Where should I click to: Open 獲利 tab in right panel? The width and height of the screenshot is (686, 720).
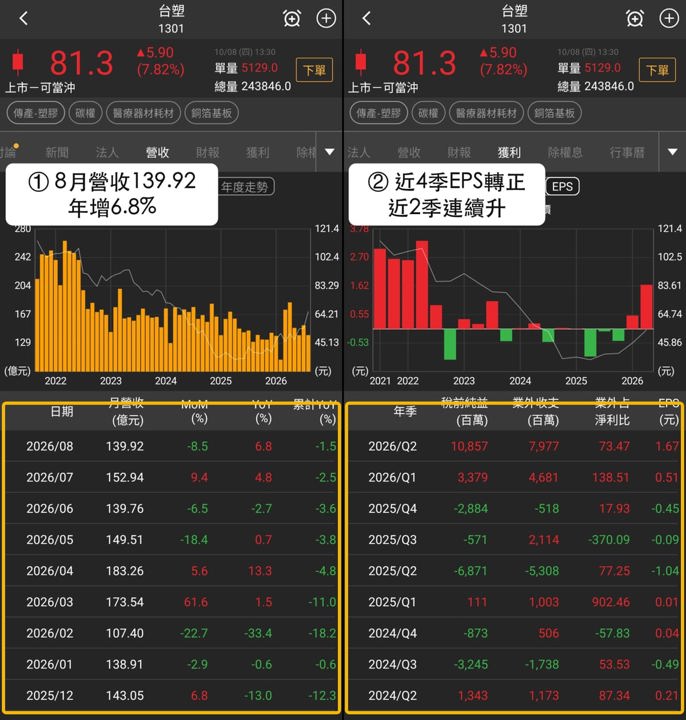[x=509, y=152]
